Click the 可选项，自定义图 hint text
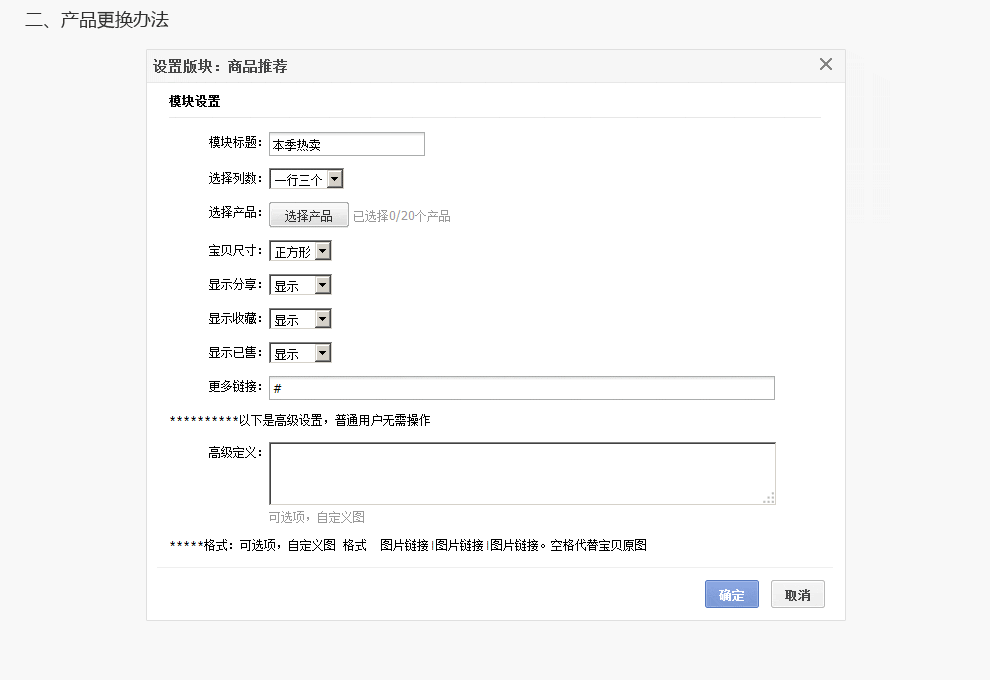The width and height of the screenshot is (990, 680). pos(317,517)
